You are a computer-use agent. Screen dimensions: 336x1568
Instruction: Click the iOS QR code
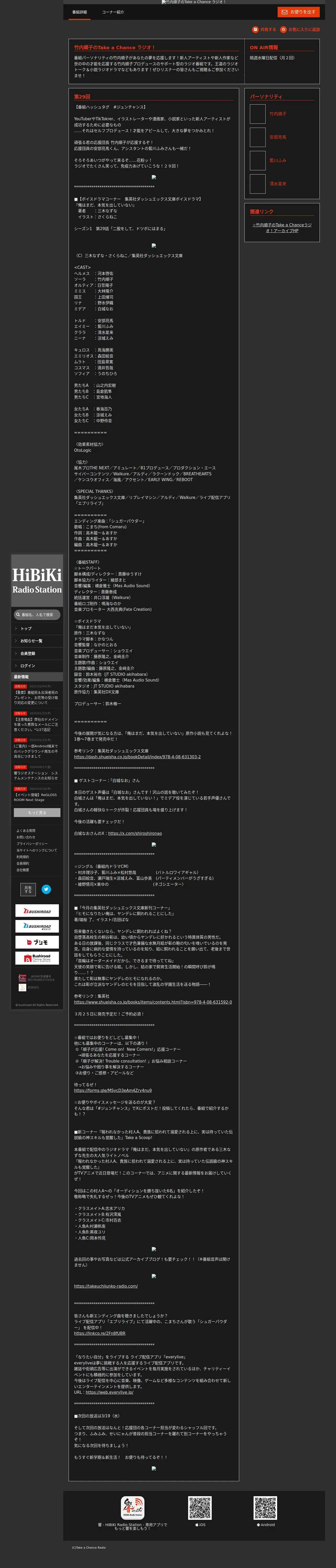[x=200, y=1508]
